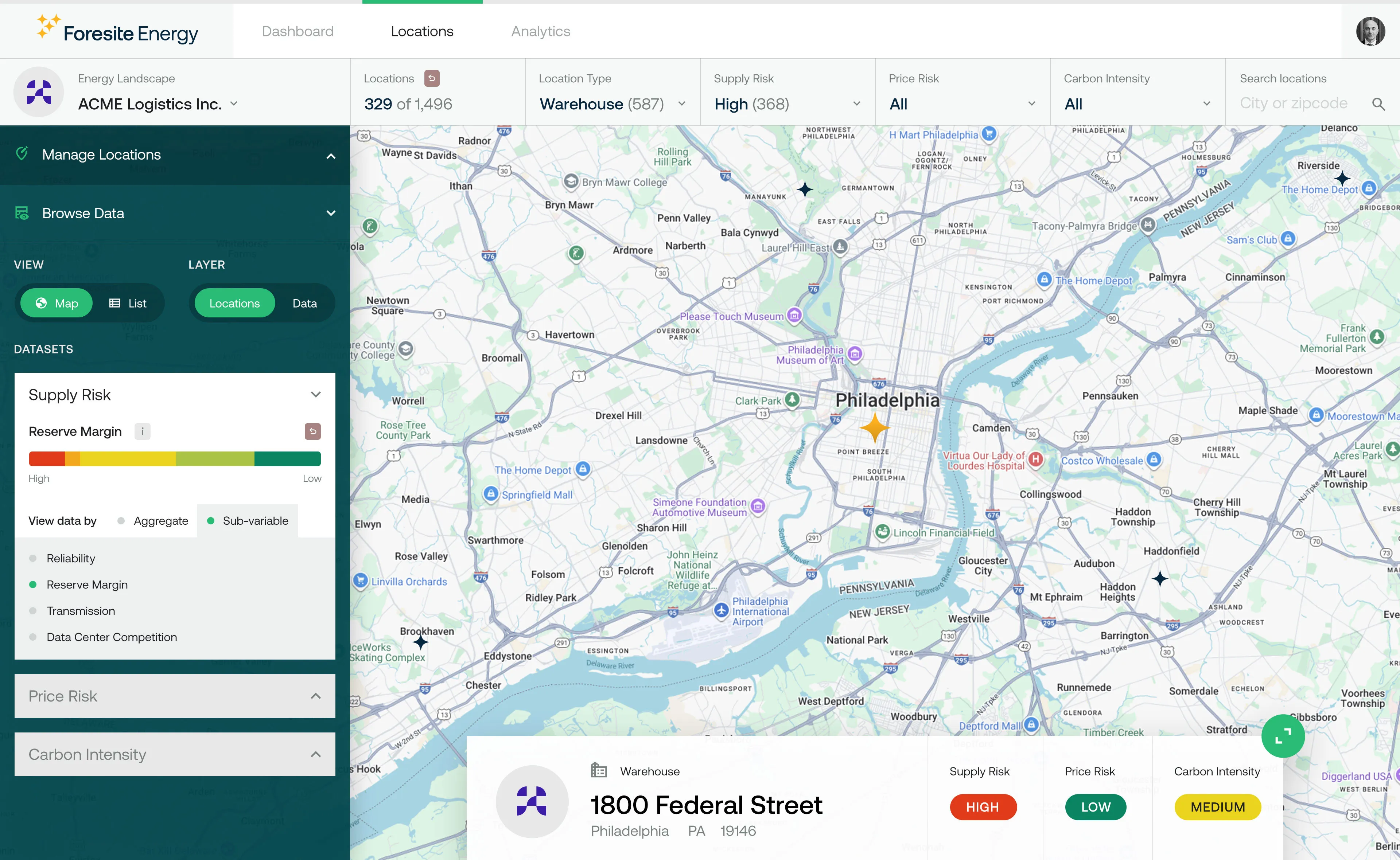Screen dimensions: 1400x860
Task: Click the dark star marker near Brookhaven
Action: click(420, 643)
